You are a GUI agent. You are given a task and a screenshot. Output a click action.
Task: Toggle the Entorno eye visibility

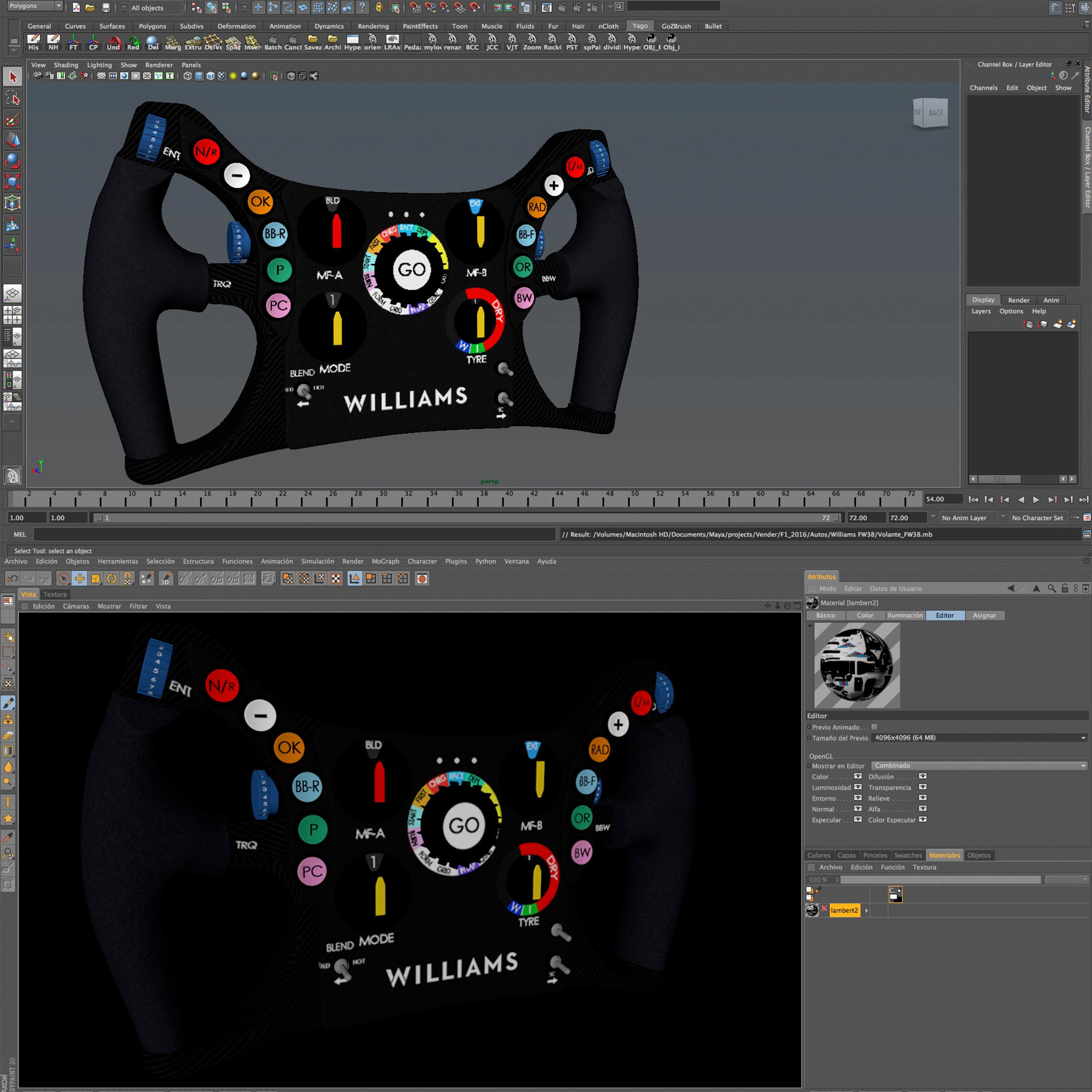point(858,798)
